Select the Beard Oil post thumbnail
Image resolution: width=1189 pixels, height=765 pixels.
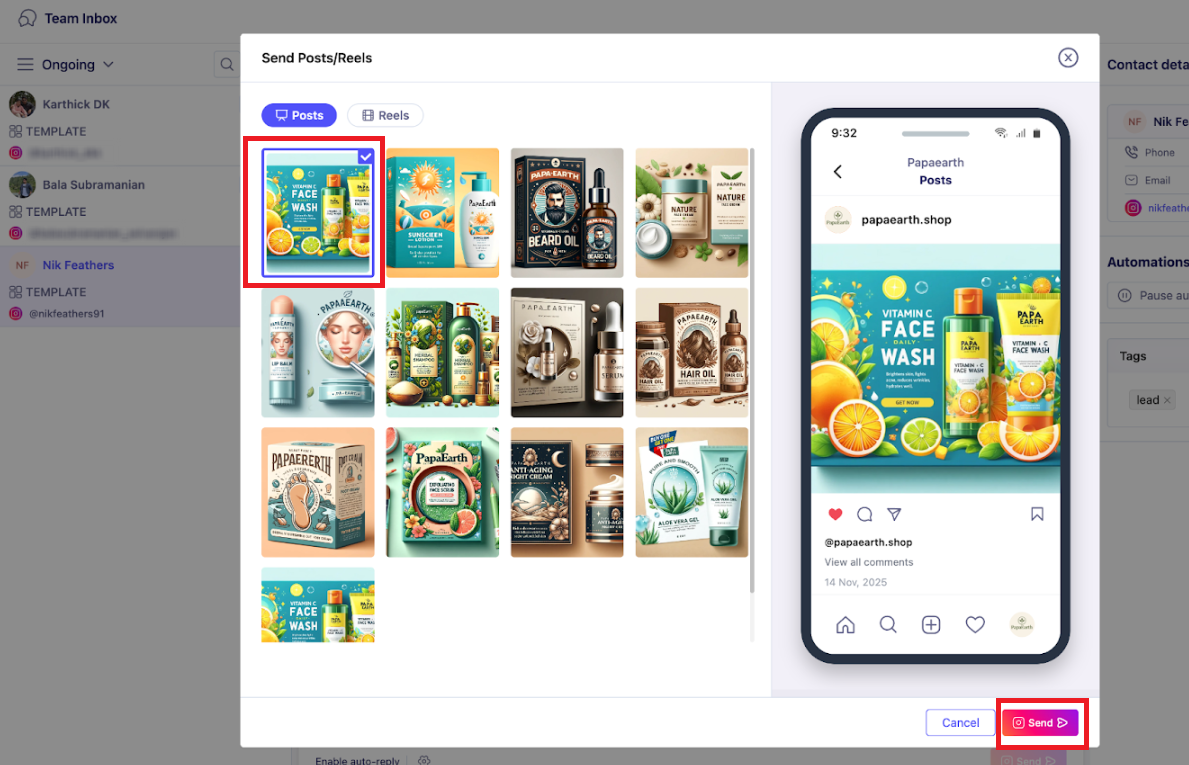click(x=567, y=213)
